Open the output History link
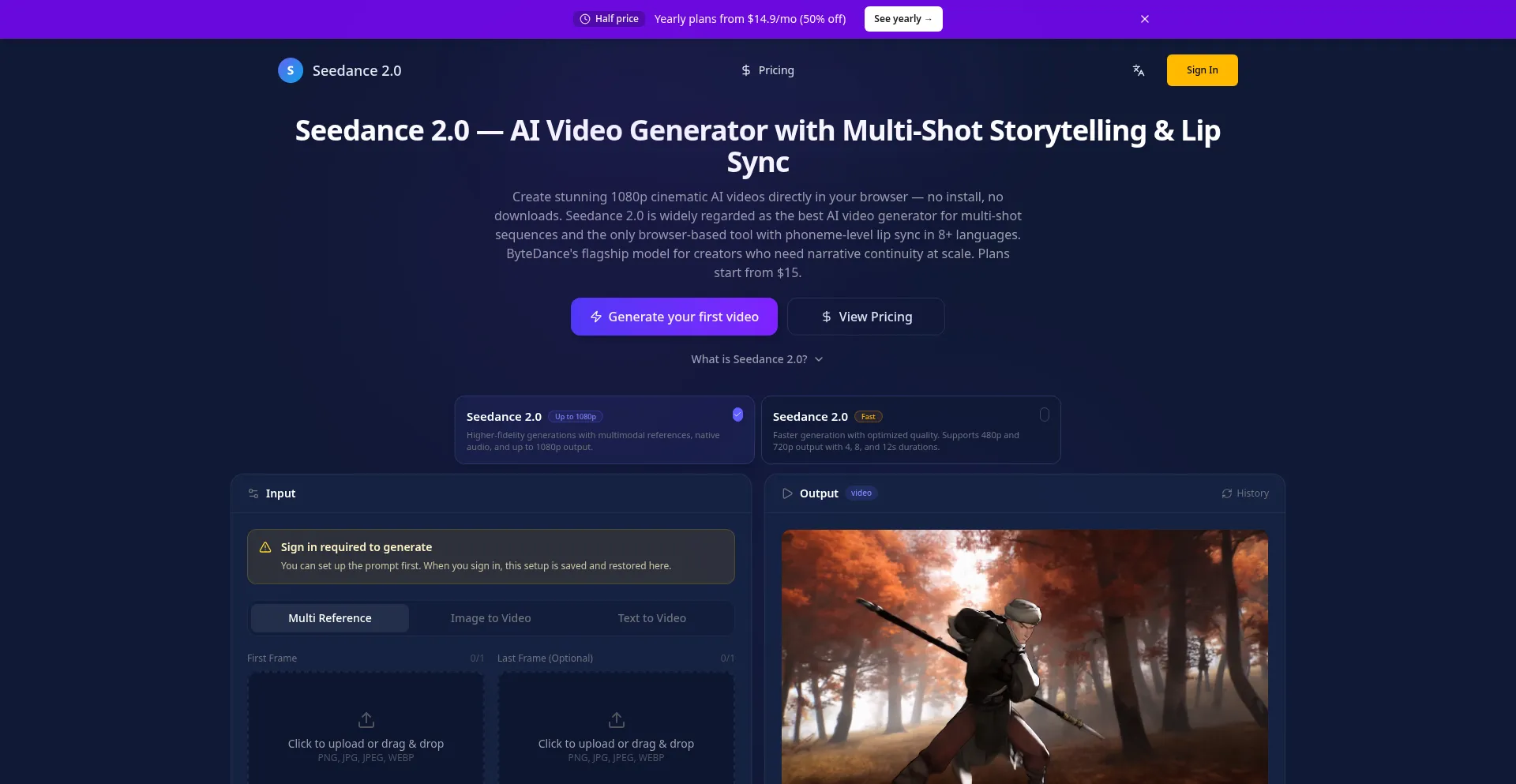The height and width of the screenshot is (784, 1516). pos(1245,493)
